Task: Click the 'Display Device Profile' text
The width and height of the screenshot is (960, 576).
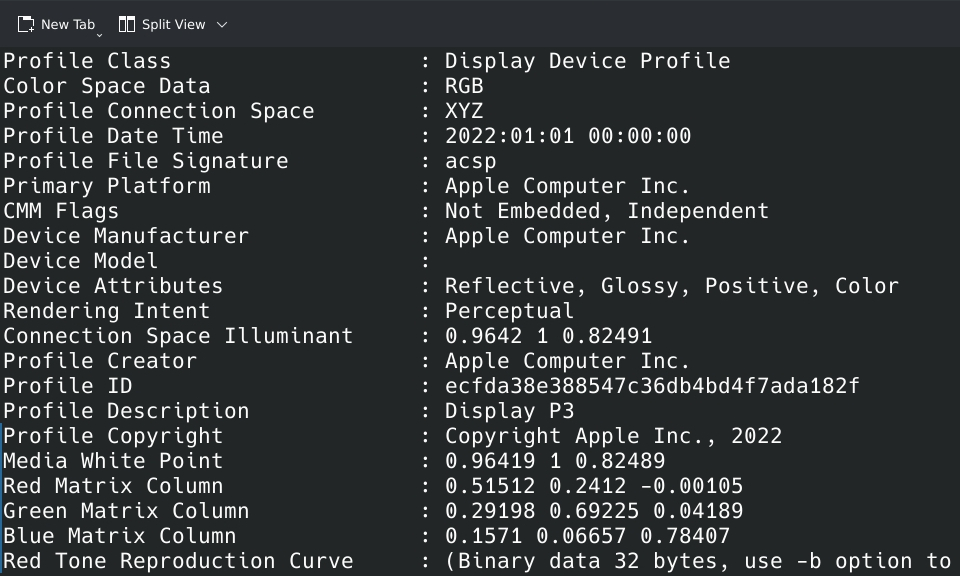Action: coord(587,61)
